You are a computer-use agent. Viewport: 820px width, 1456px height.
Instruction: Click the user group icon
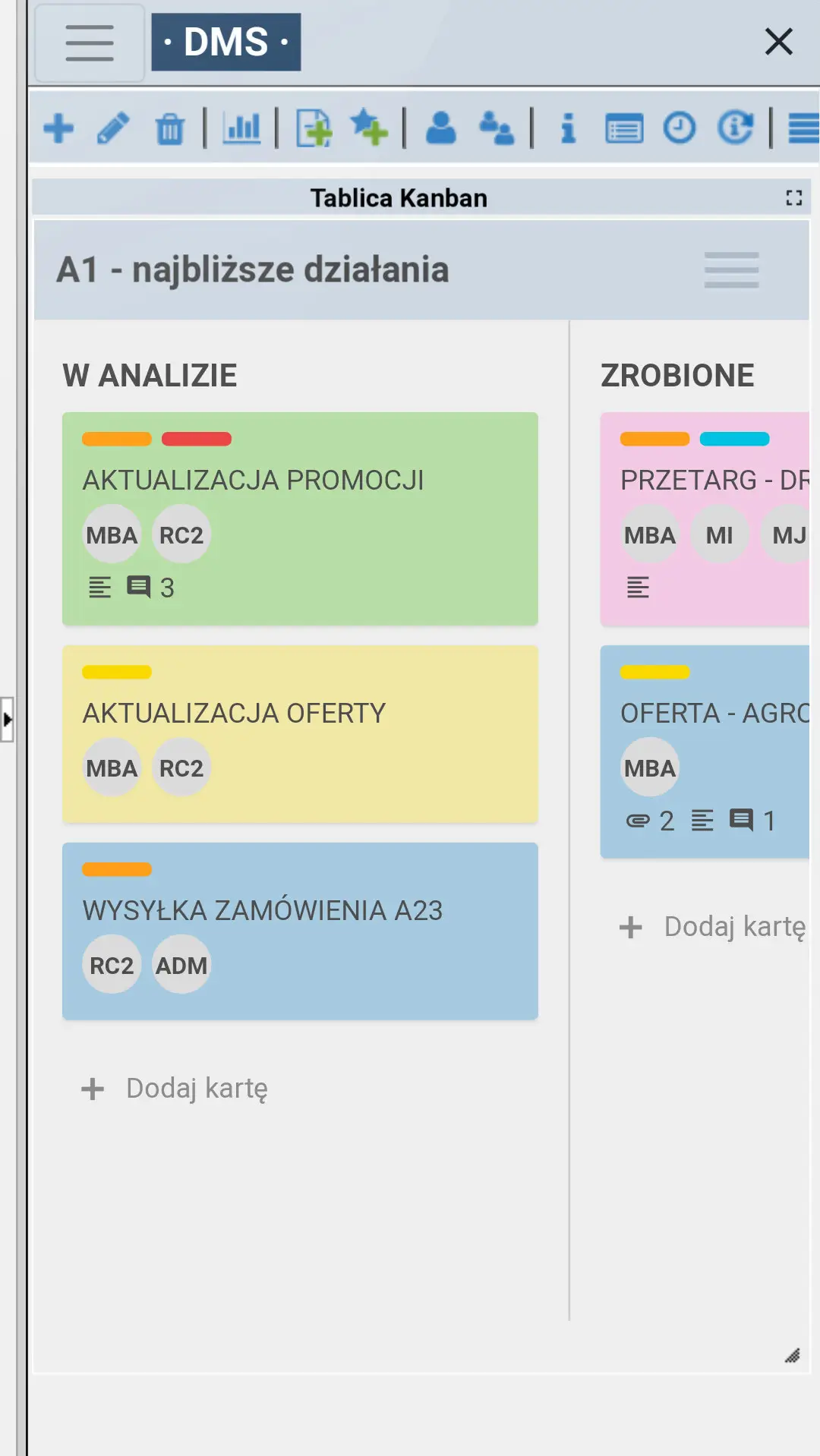point(497,128)
